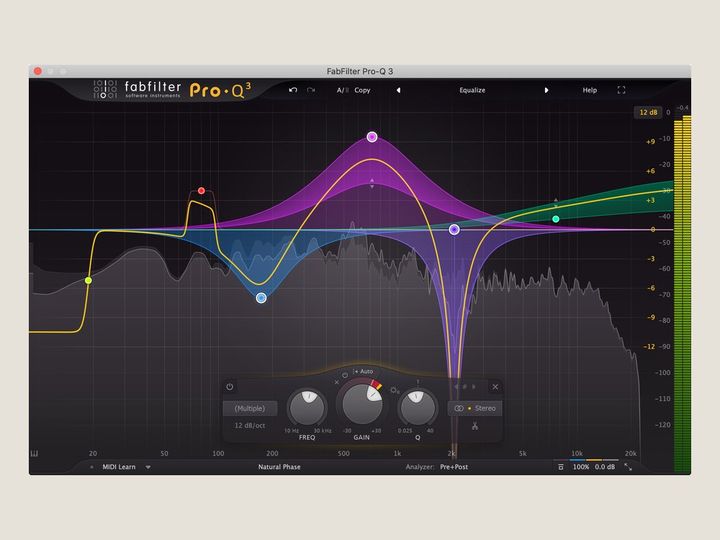
Task: Click the 0.0 dB output gain value
Action: (605, 467)
